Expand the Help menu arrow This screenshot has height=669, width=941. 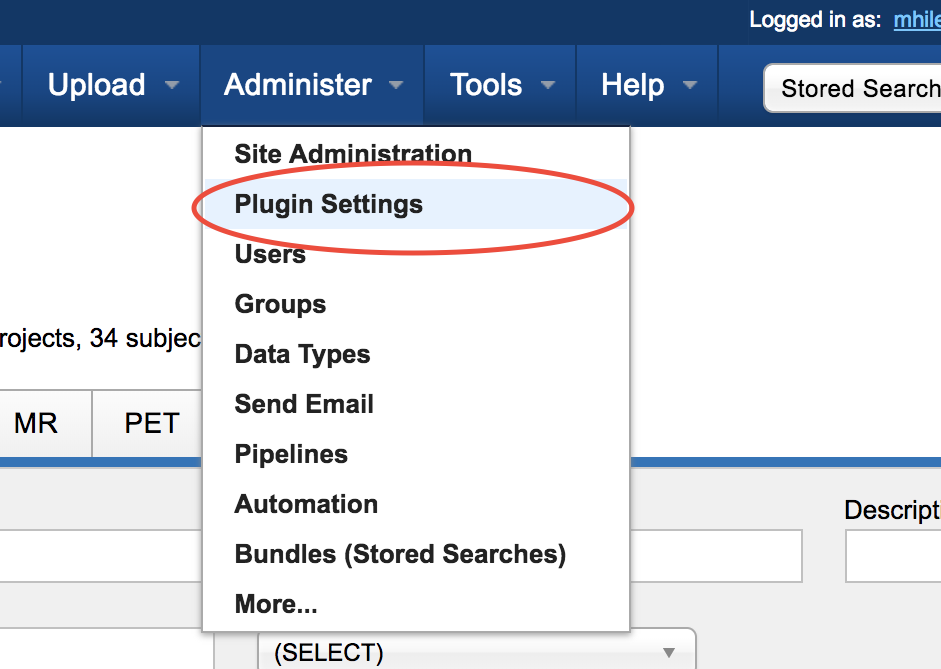tap(690, 86)
